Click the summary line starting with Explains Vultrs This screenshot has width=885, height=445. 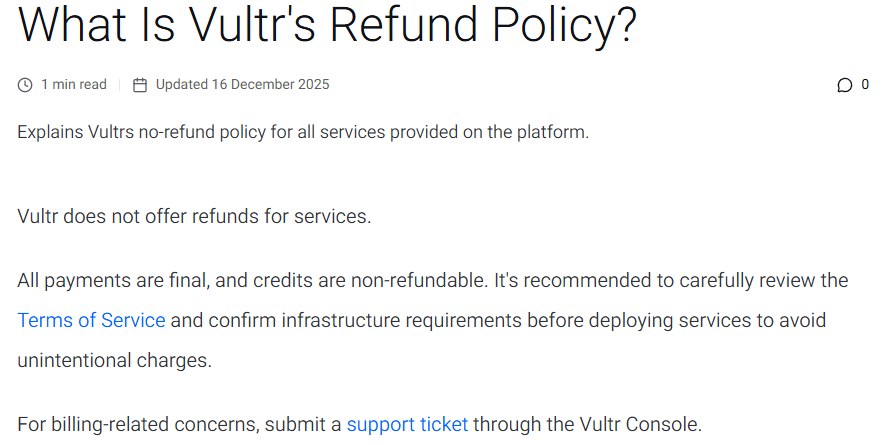[303, 132]
